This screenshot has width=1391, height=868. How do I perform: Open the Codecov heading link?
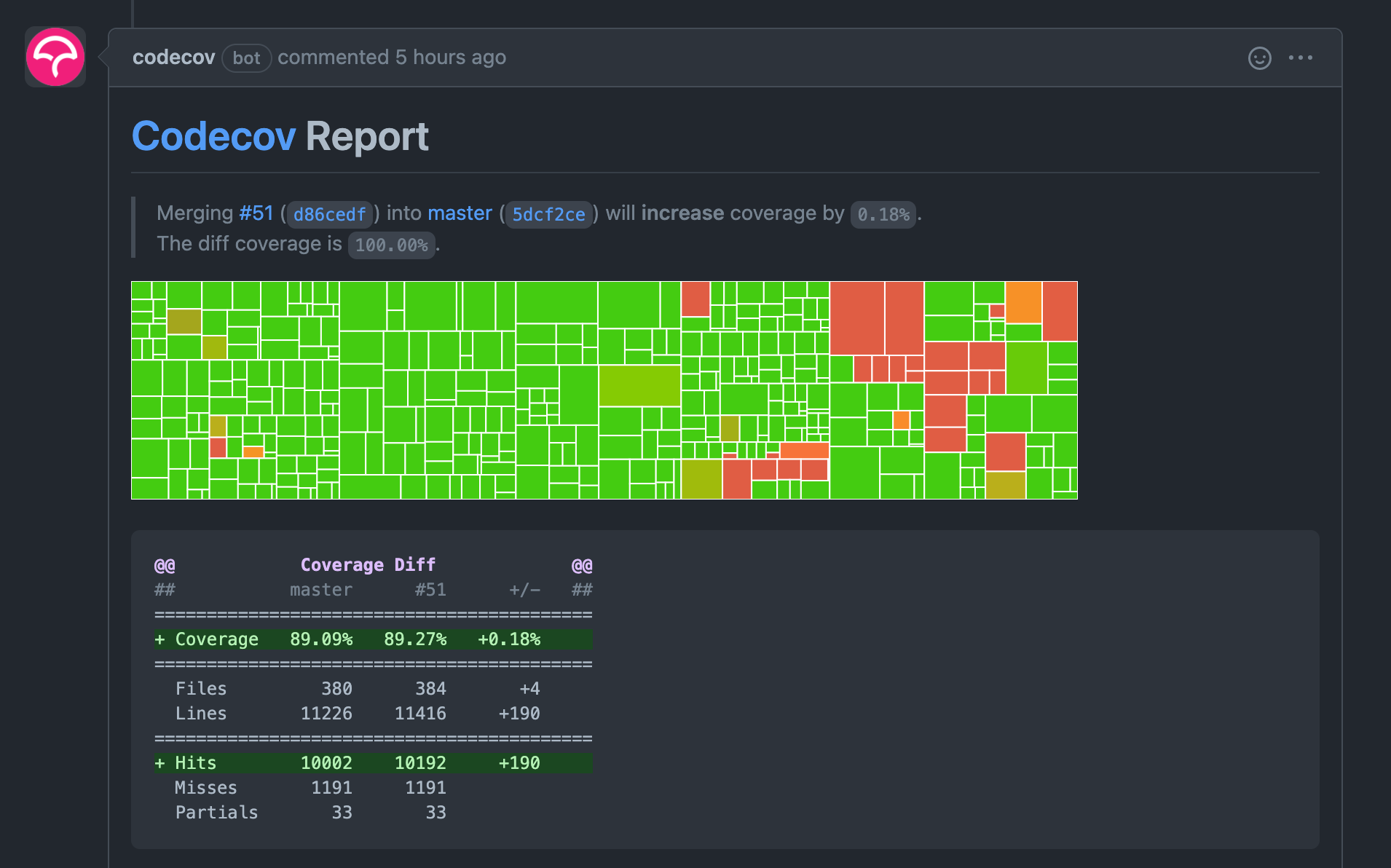pyautogui.click(x=213, y=136)
